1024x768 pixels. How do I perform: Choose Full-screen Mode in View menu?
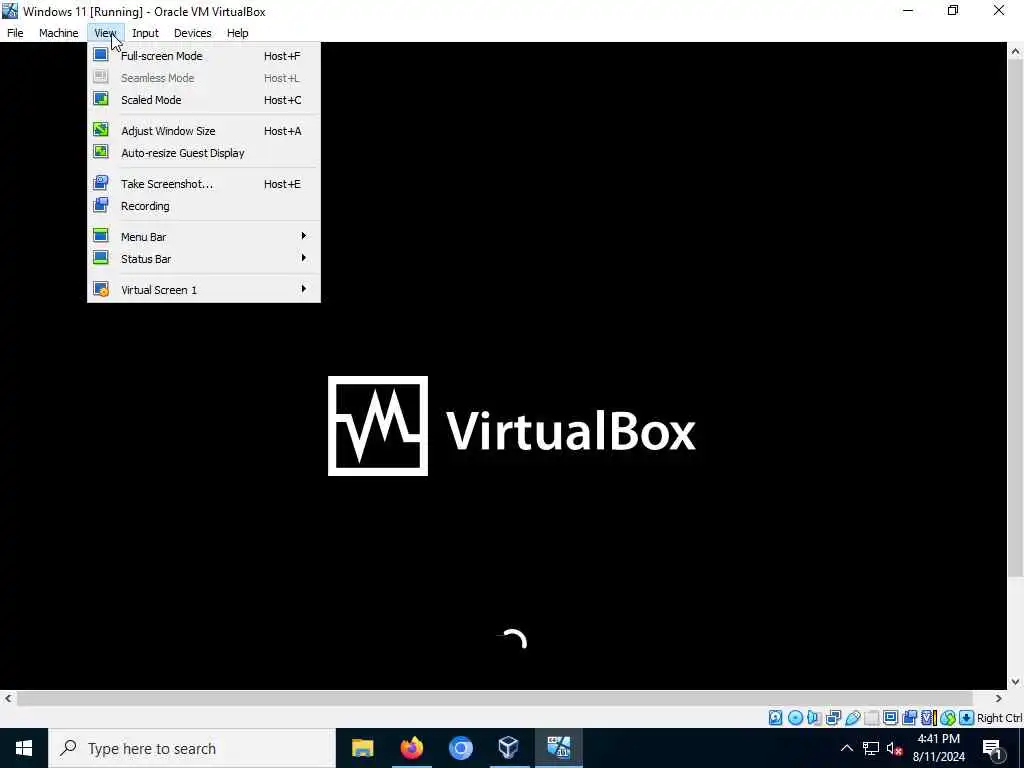[204, 56]
